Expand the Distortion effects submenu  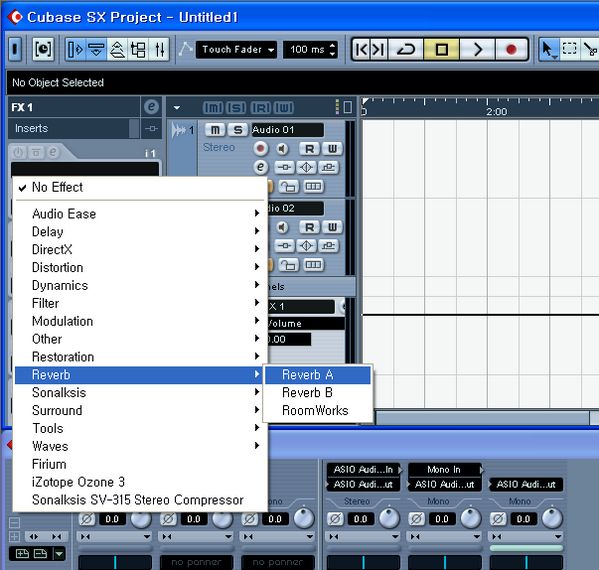[140, 267]
